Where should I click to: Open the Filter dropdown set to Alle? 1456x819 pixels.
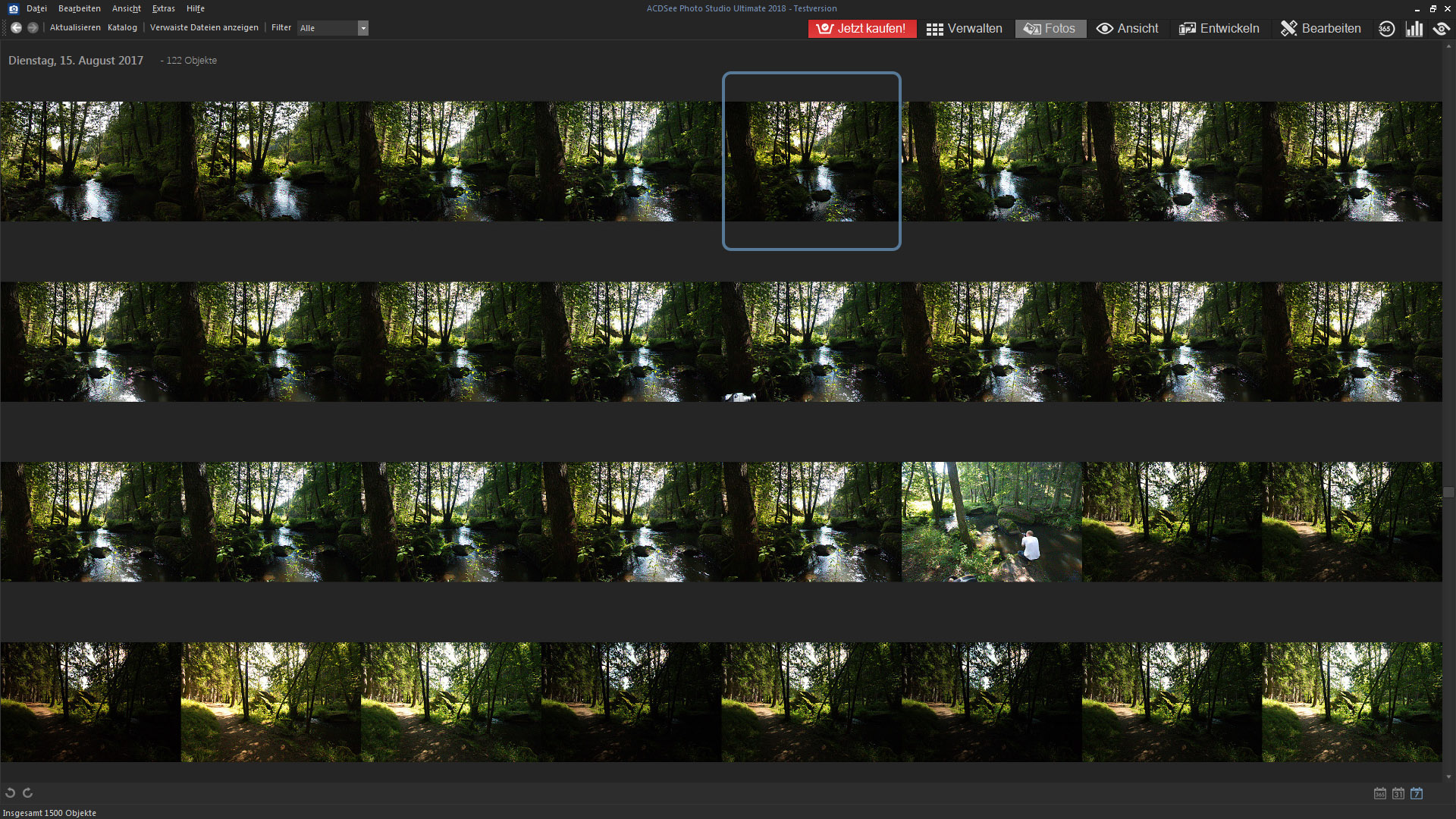(333, 28)
